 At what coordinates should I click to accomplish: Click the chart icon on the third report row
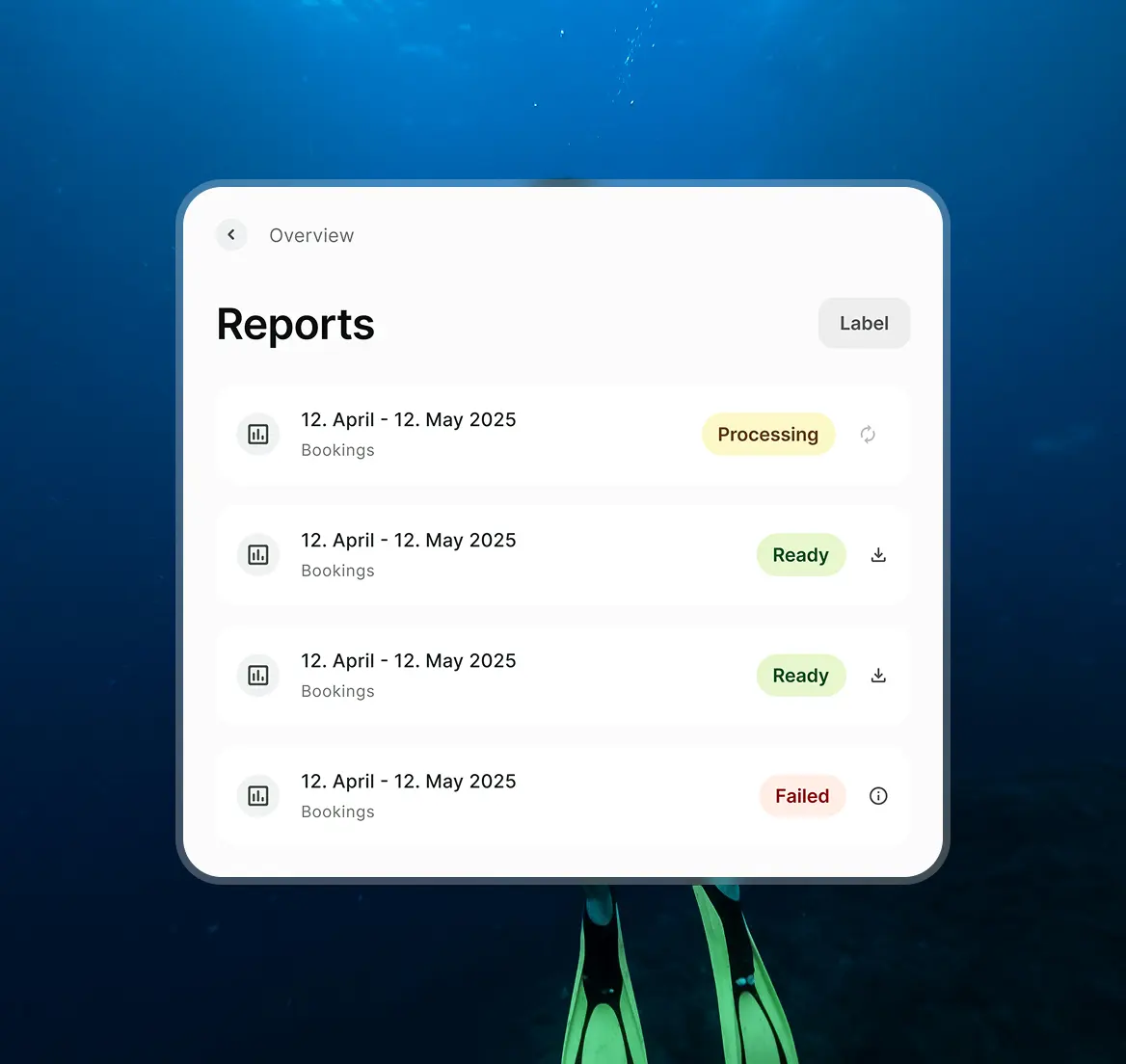point(257,675)
